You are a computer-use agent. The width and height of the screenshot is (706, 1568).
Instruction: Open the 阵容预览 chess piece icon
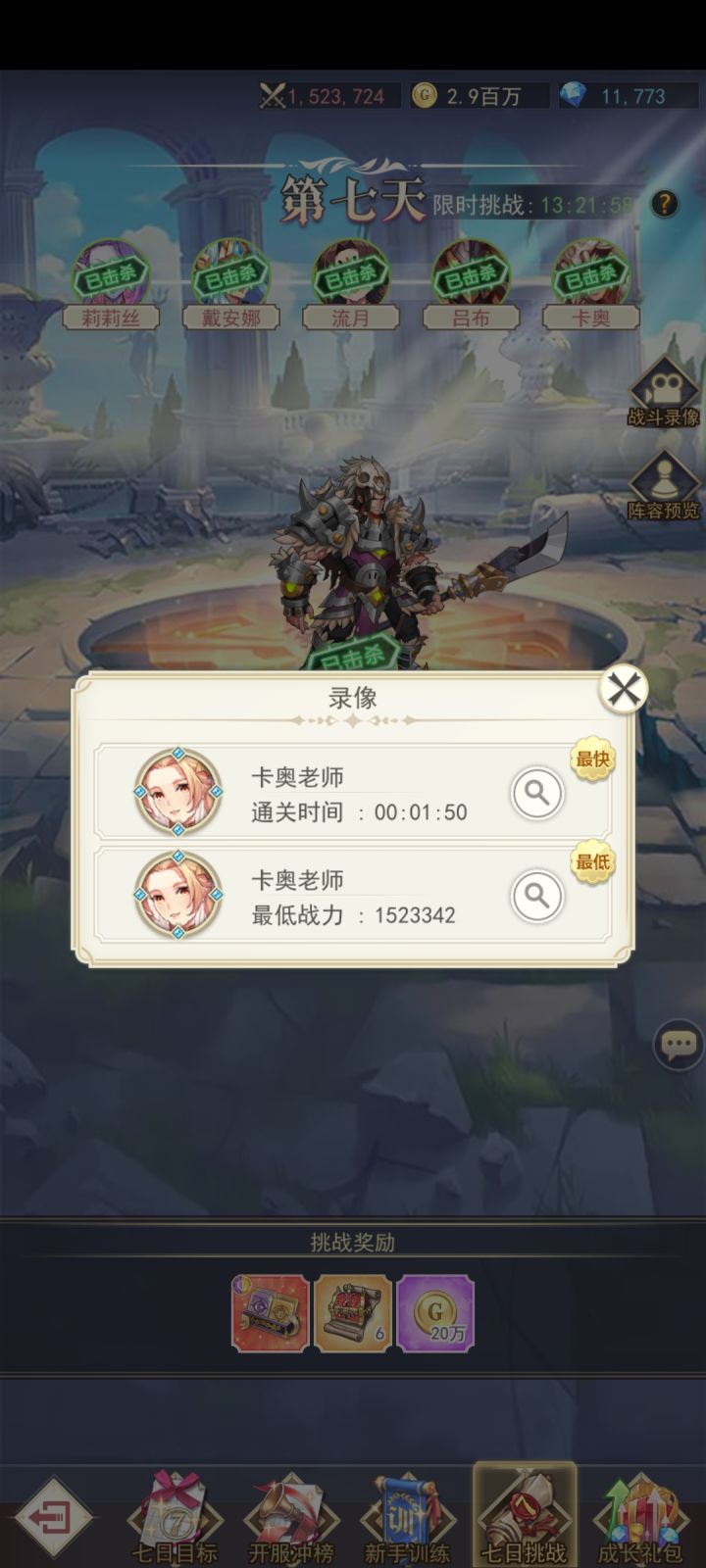click(x=664, y=485)
